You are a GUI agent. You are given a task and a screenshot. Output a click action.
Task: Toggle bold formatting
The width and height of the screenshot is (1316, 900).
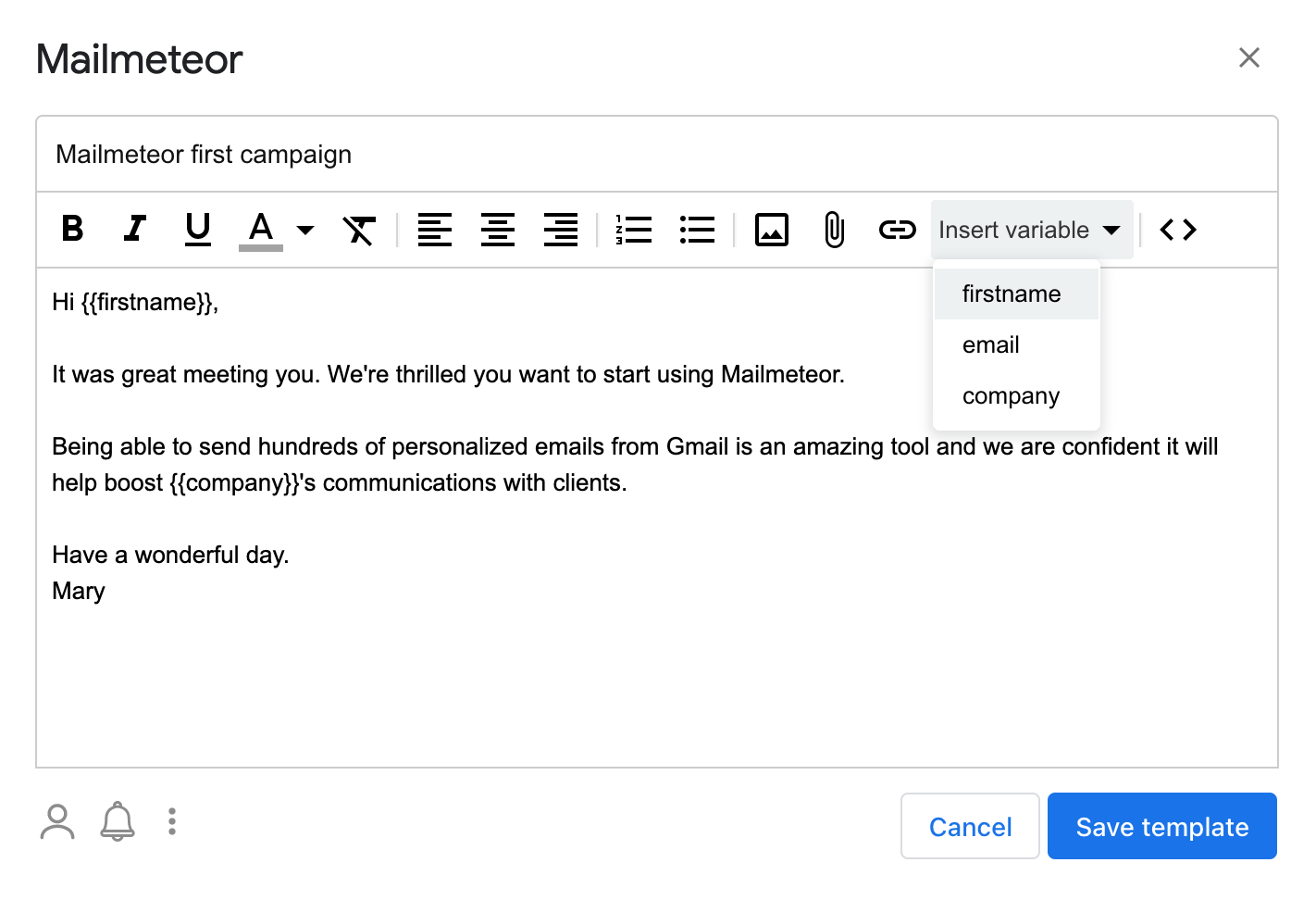[72, 229]
